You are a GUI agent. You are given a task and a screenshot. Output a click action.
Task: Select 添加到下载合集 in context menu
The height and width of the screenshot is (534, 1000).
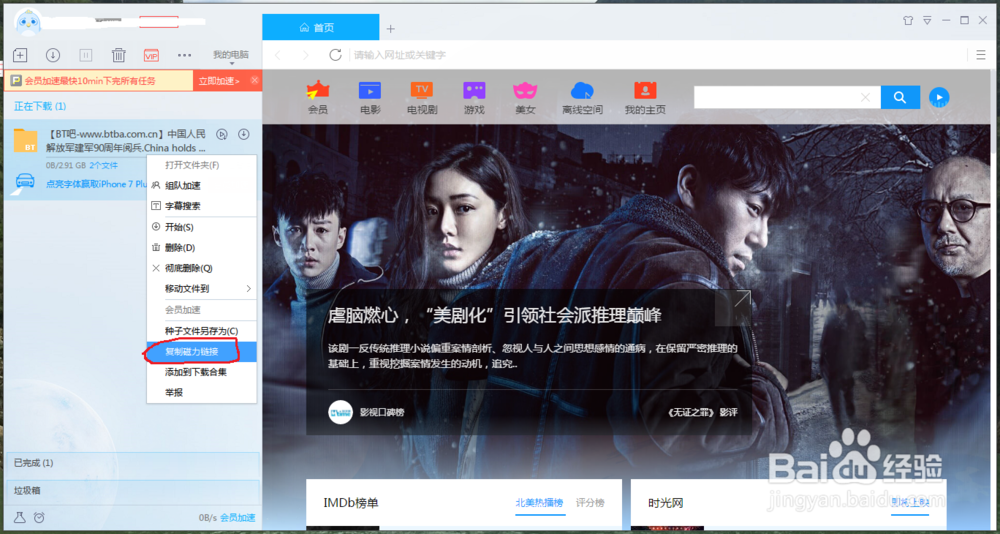pyautogui.click(x=196, y=372)
